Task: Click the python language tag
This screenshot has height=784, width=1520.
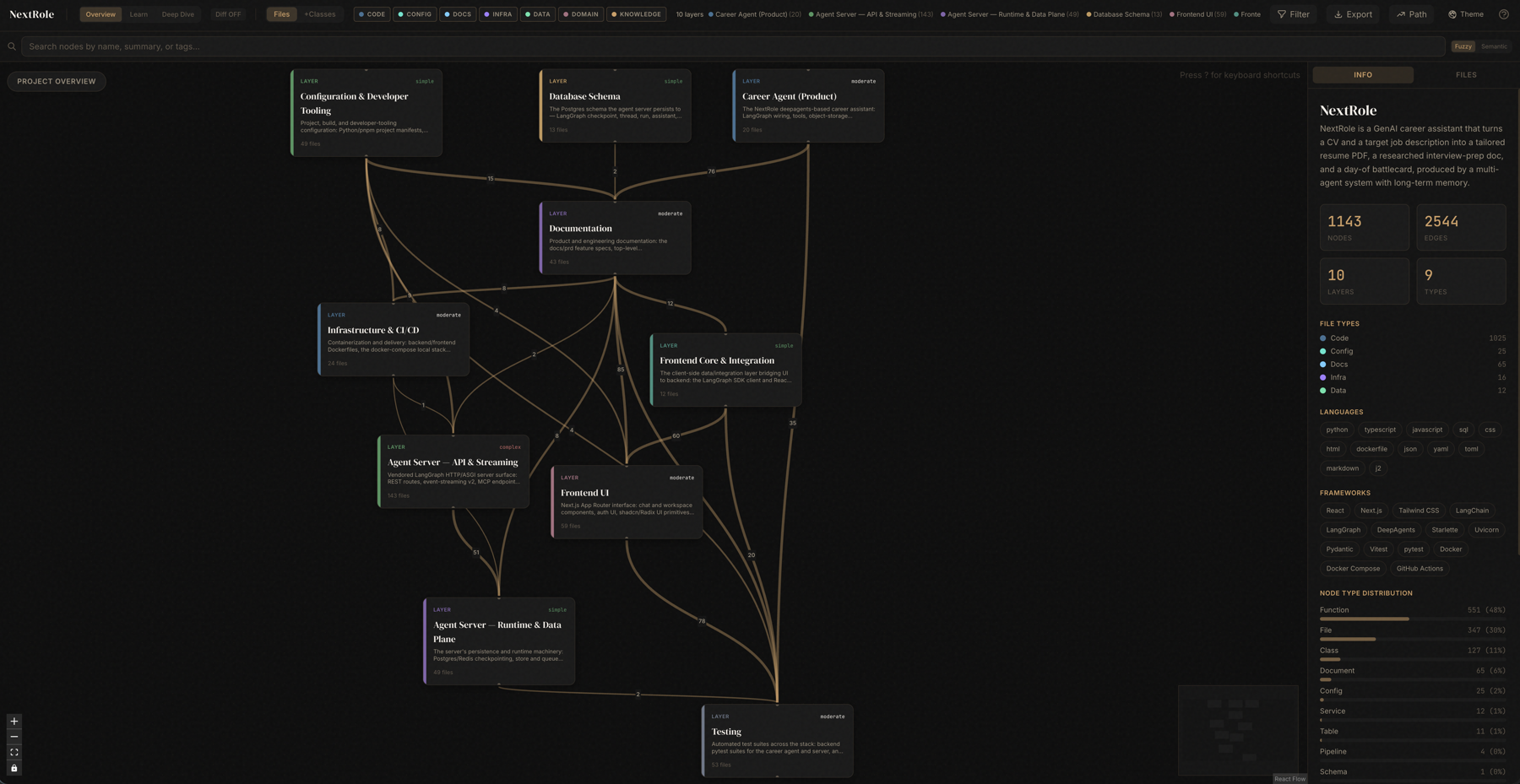Action: point(1337,430)
